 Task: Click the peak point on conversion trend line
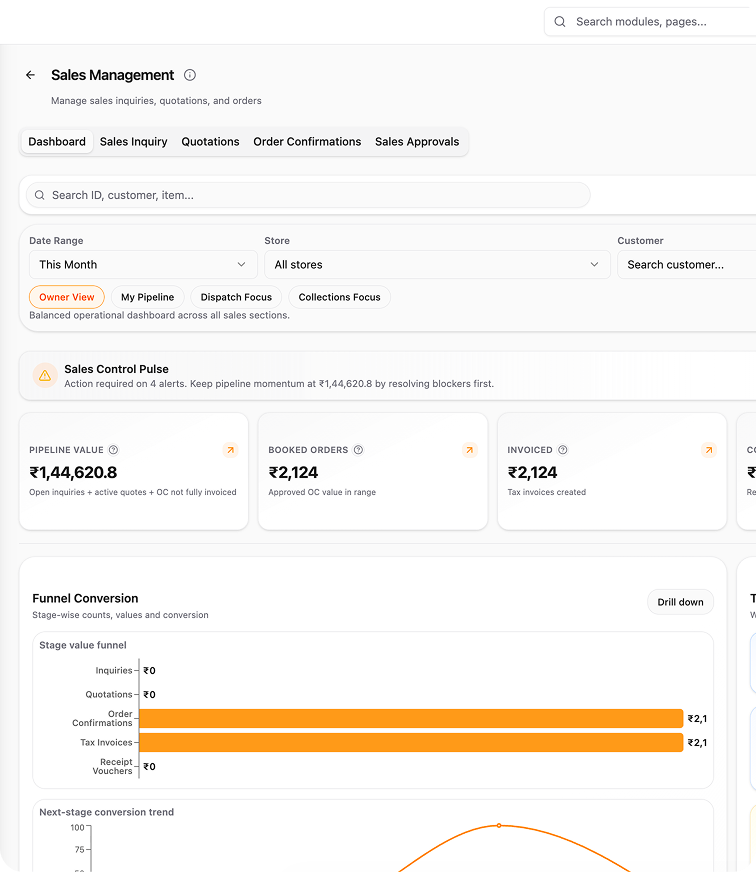pos(499,825)
